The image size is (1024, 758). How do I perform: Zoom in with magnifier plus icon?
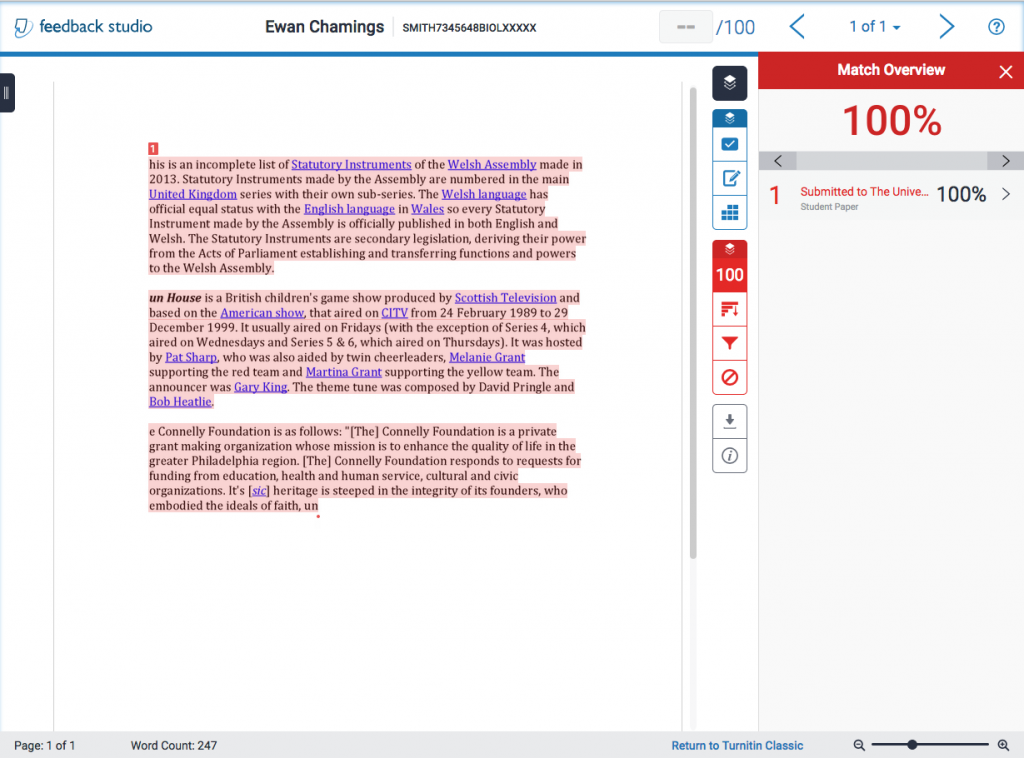[1003, 745]
